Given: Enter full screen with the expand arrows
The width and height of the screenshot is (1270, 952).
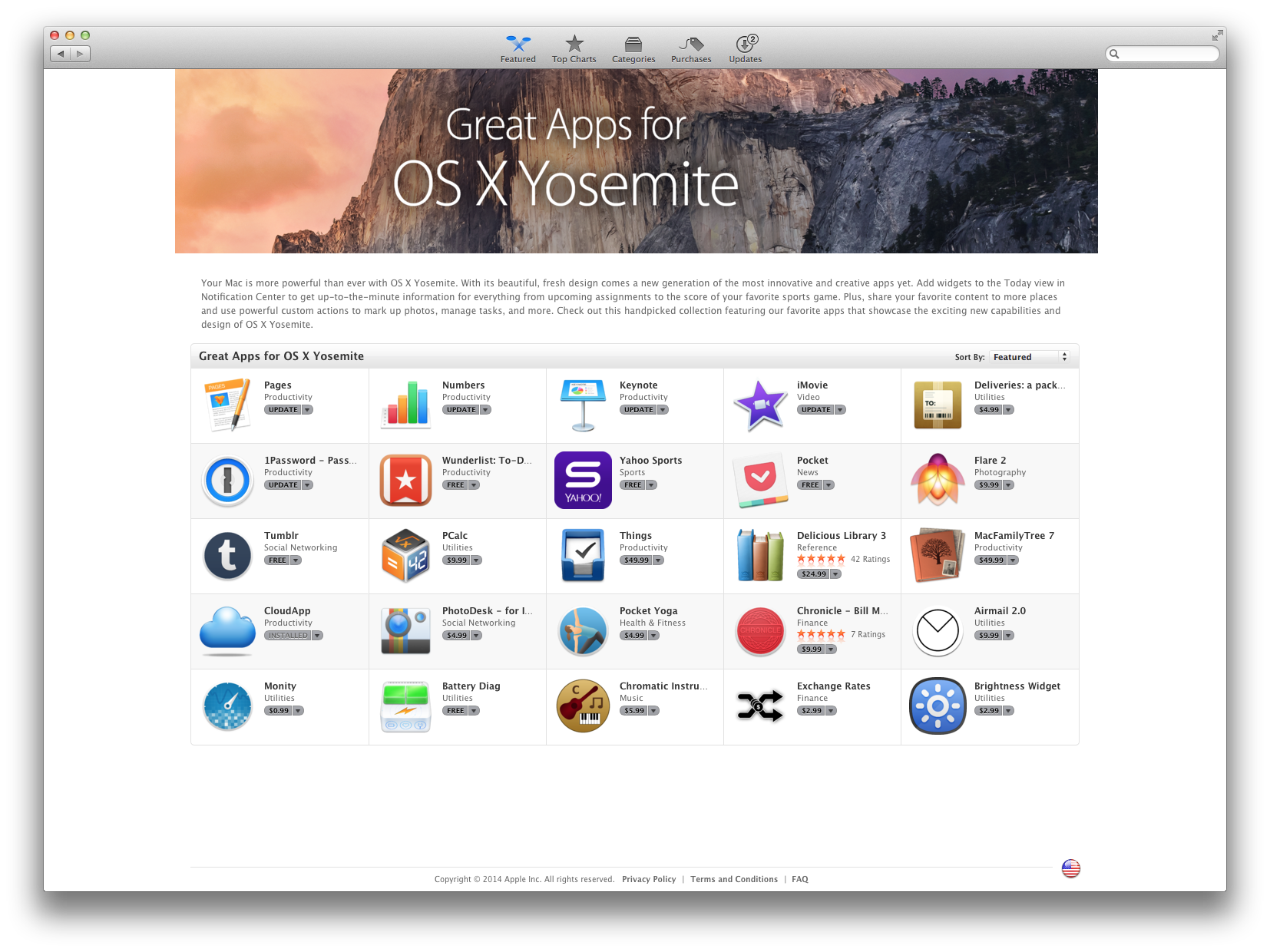Looking at the screenshot, I should click(x=1217, y=35).
